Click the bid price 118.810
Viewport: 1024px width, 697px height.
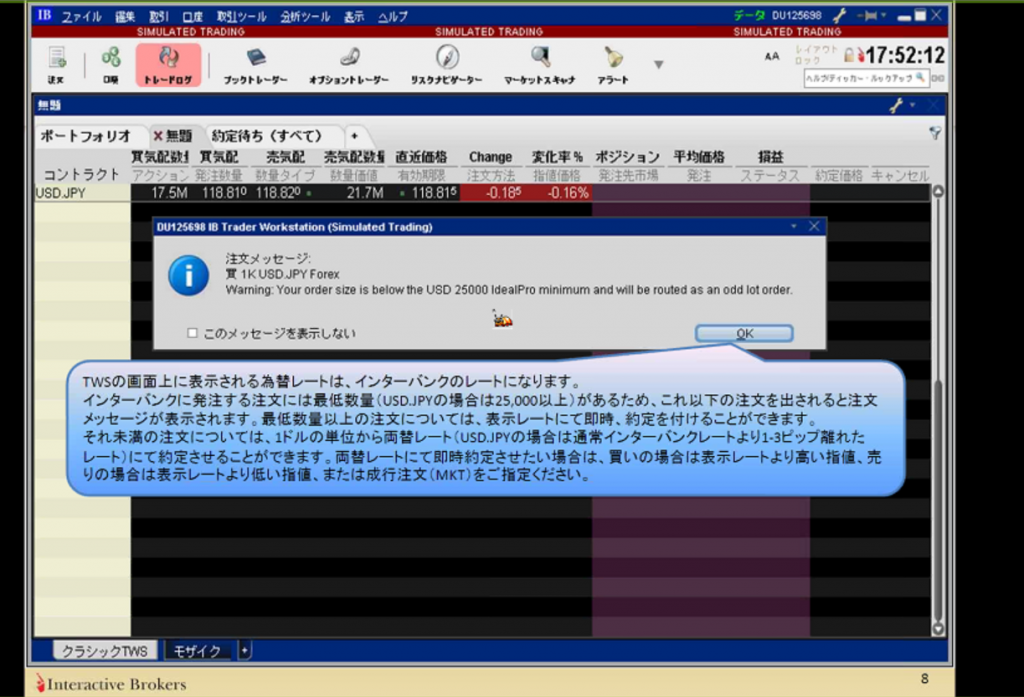coord(224,193)
